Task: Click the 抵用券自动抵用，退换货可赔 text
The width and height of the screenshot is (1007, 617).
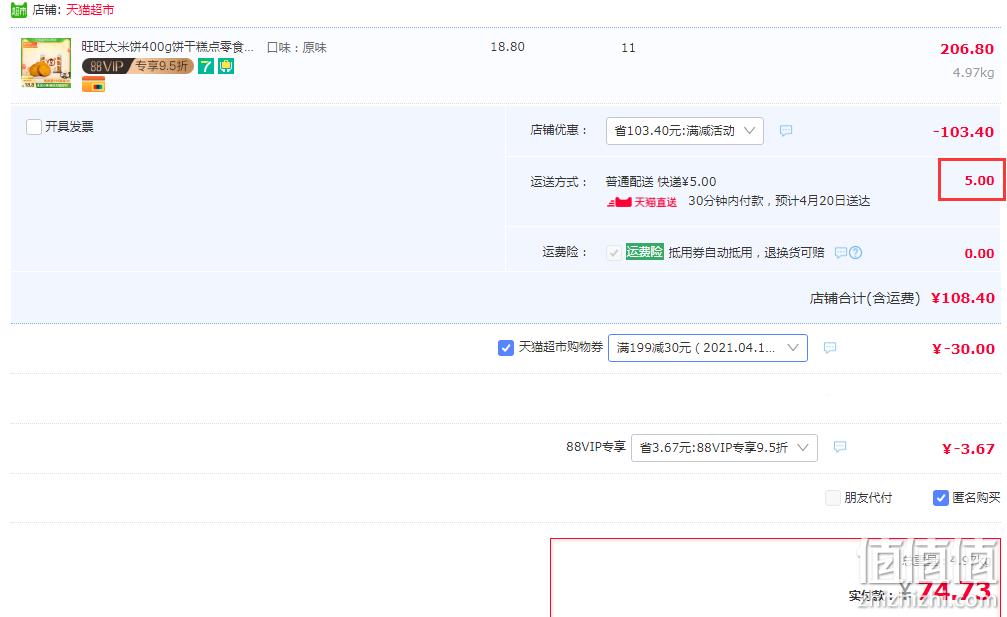Action: 746,252
